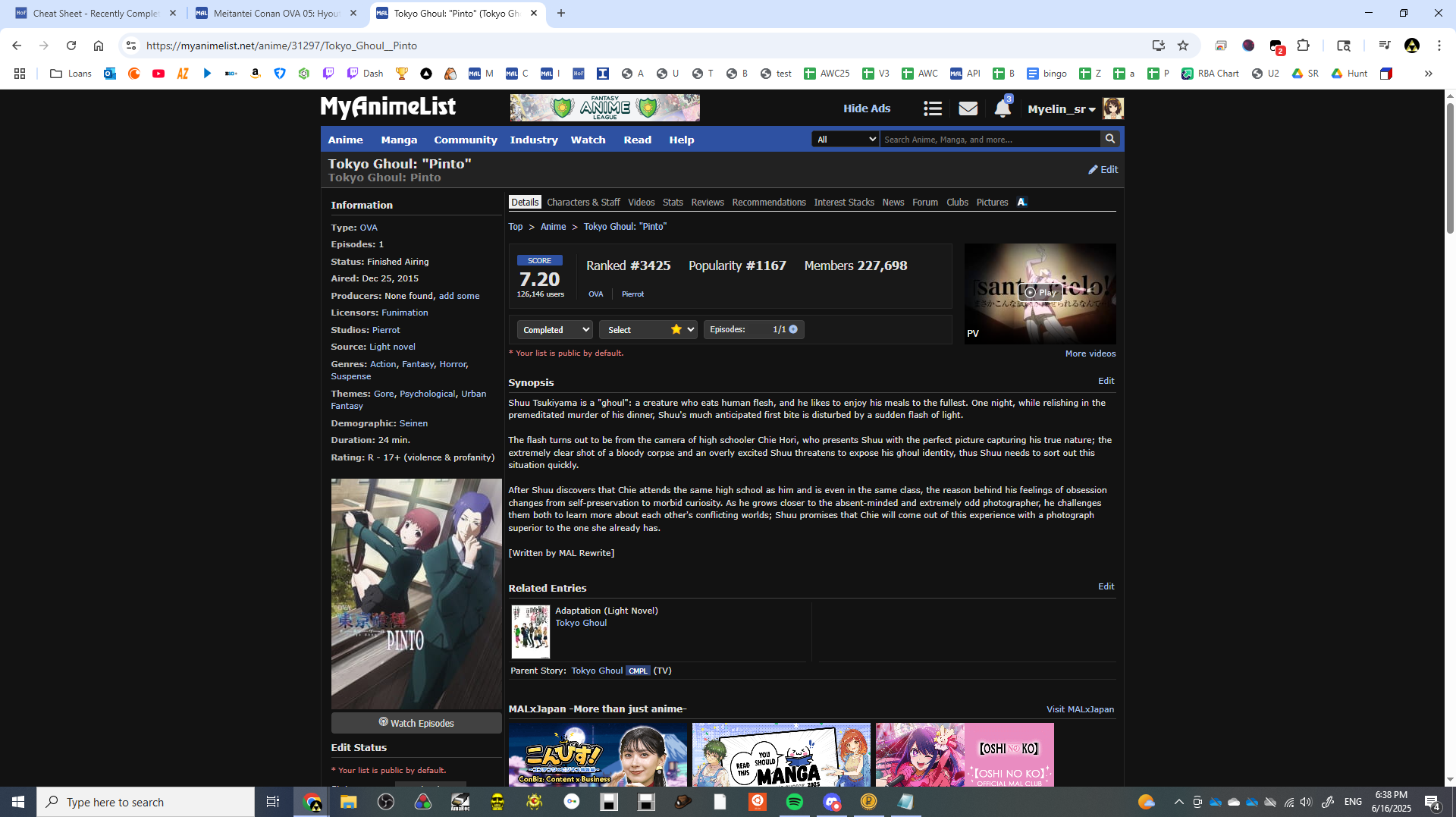
Task: Click Edit next to the anime title
Action: pyautogui.click(x=1103, y=169)
